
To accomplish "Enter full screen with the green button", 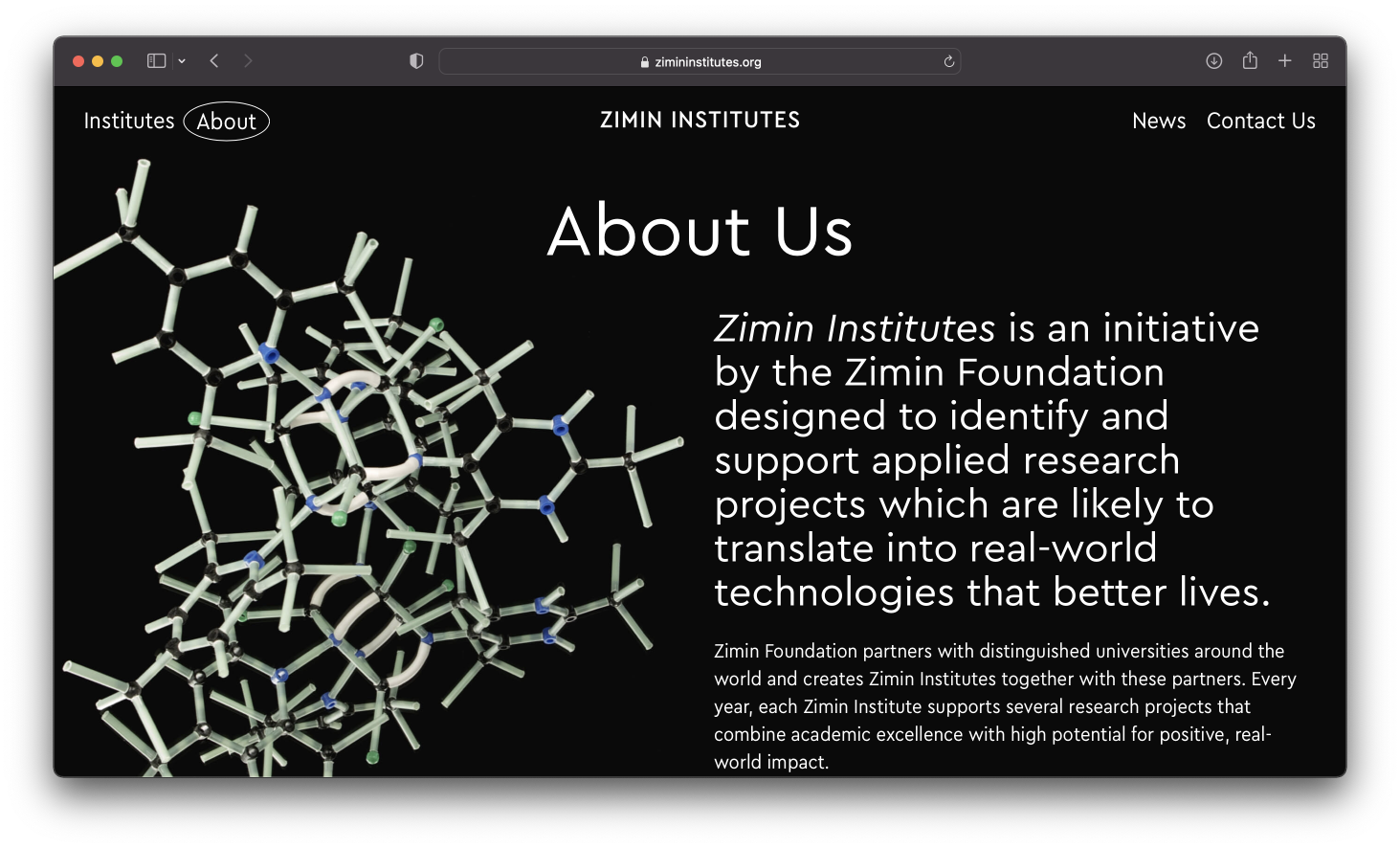I will coord(117,61).
